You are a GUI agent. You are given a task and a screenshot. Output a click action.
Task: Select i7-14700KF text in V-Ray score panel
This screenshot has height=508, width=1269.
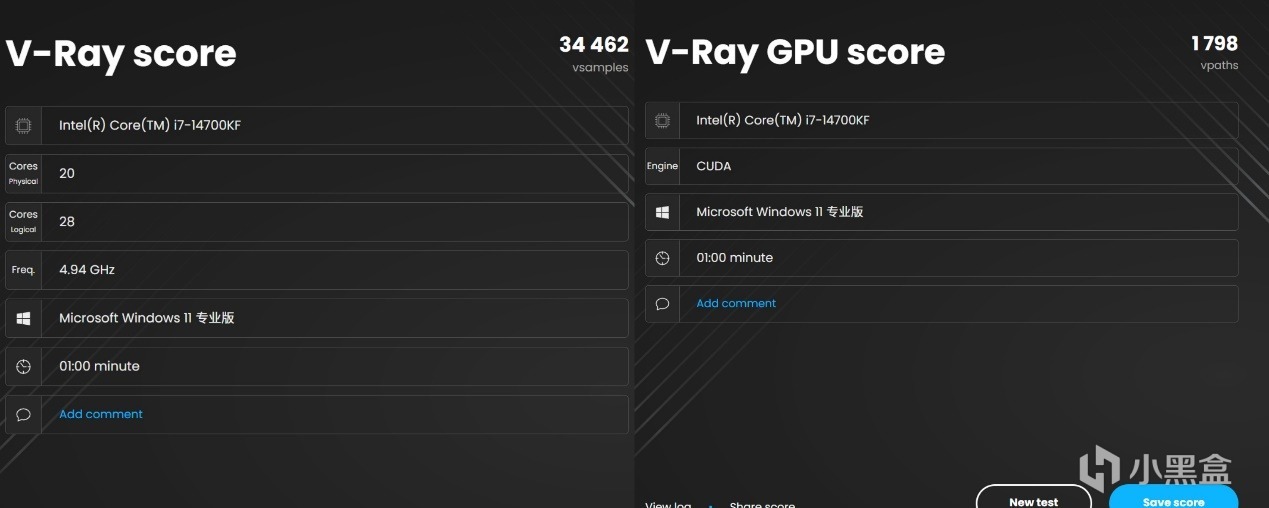click(x=207, y=125)
